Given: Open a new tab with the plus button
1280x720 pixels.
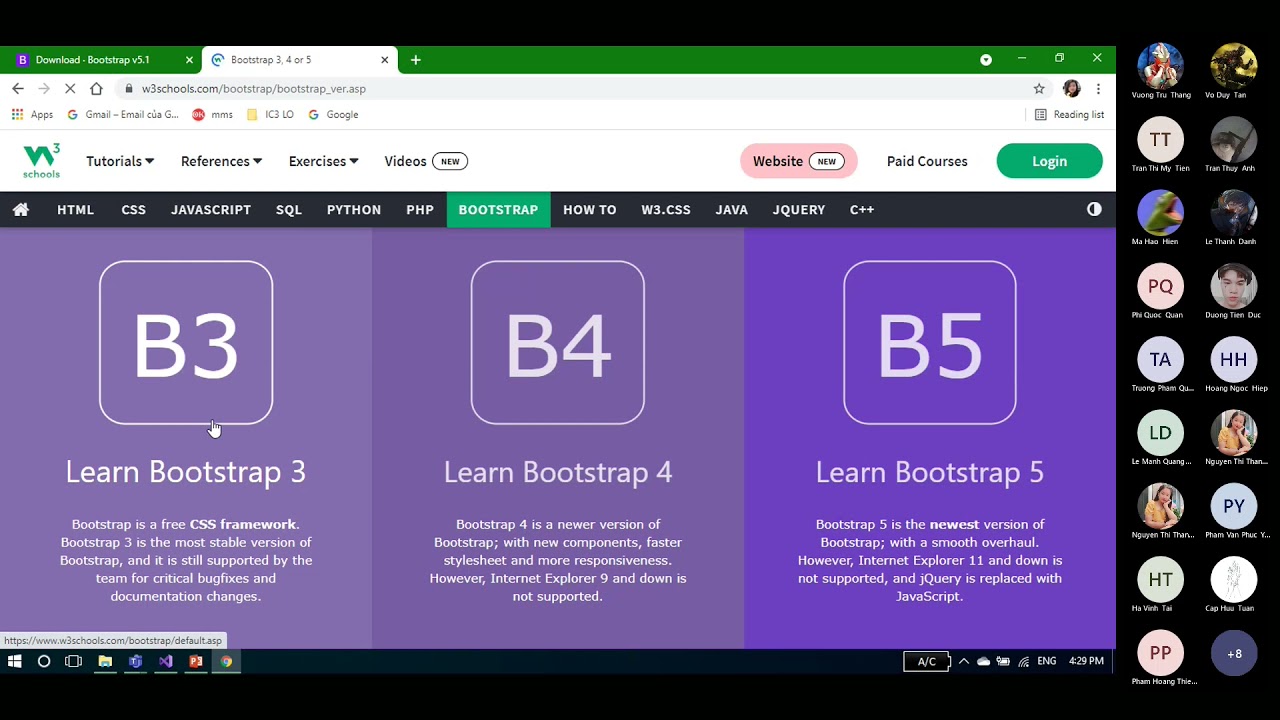Looking at the screenshot, I should (x=415, y=60).
